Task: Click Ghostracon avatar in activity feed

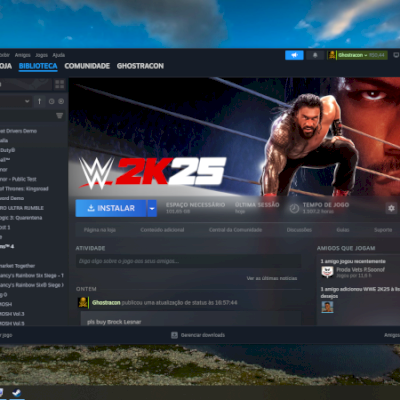Action: pos(83,302)
